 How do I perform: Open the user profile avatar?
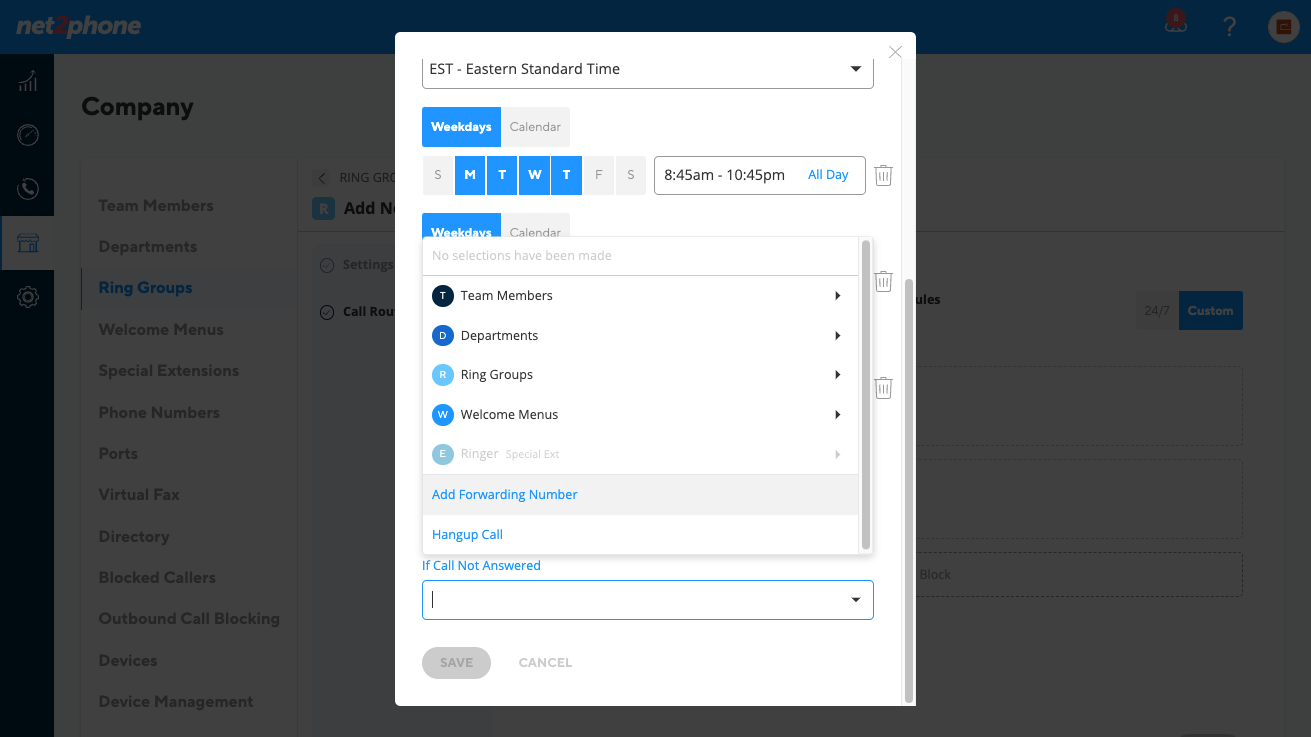(x=1283, y=27)
